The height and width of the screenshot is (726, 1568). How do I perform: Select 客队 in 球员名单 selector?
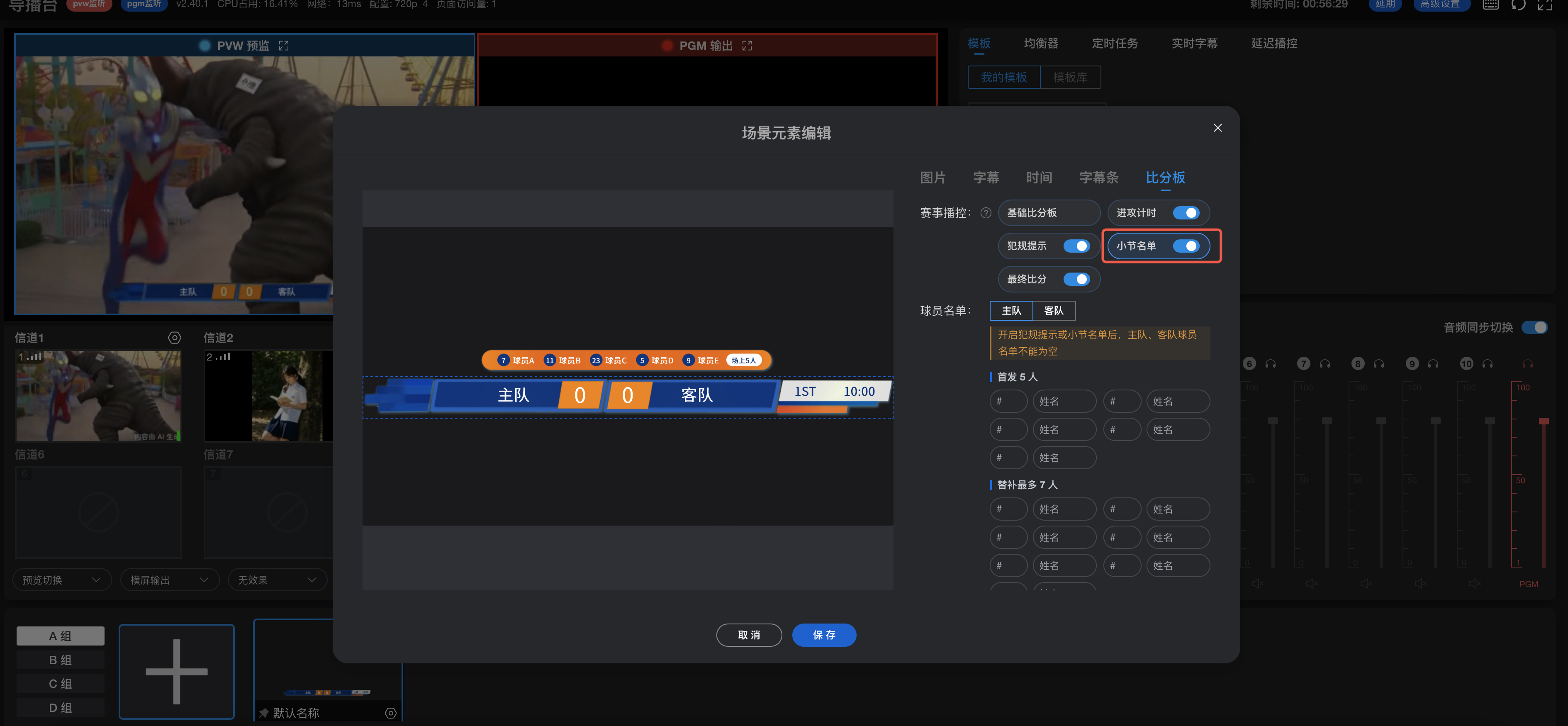[x=1054, y=311]
